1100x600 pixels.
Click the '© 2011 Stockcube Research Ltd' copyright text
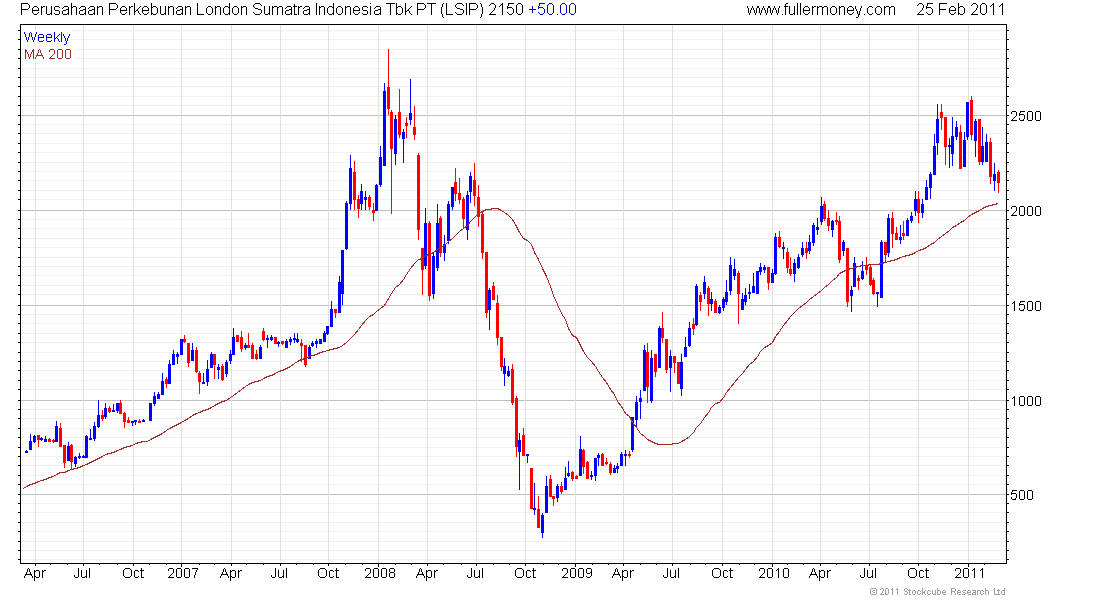coord(937,592)
